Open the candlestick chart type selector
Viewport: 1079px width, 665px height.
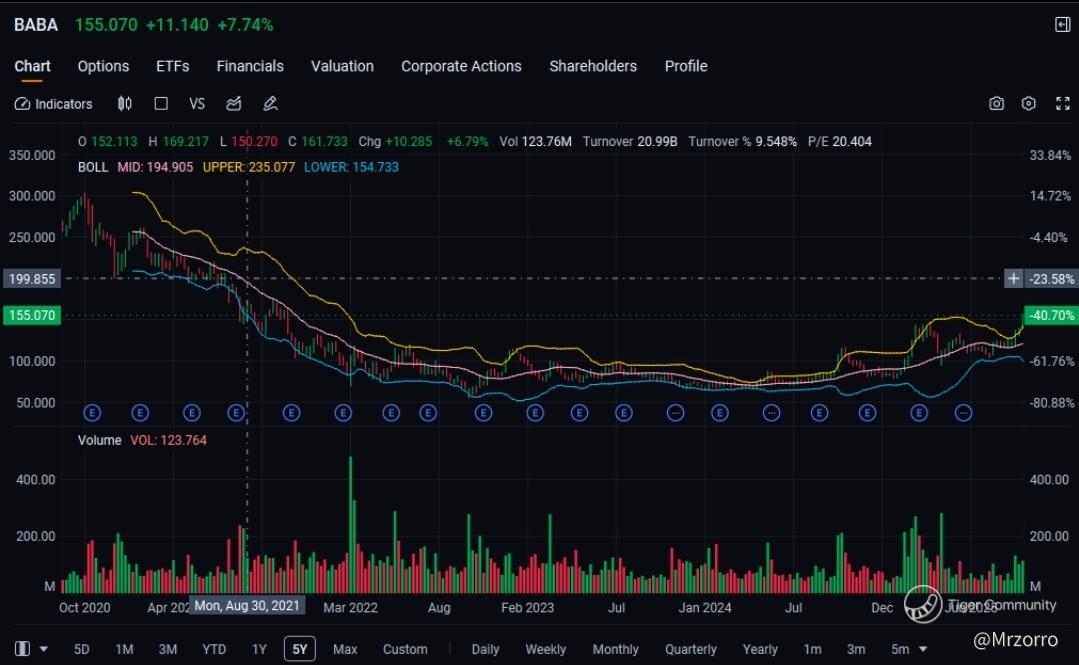(x=125, y=103)
